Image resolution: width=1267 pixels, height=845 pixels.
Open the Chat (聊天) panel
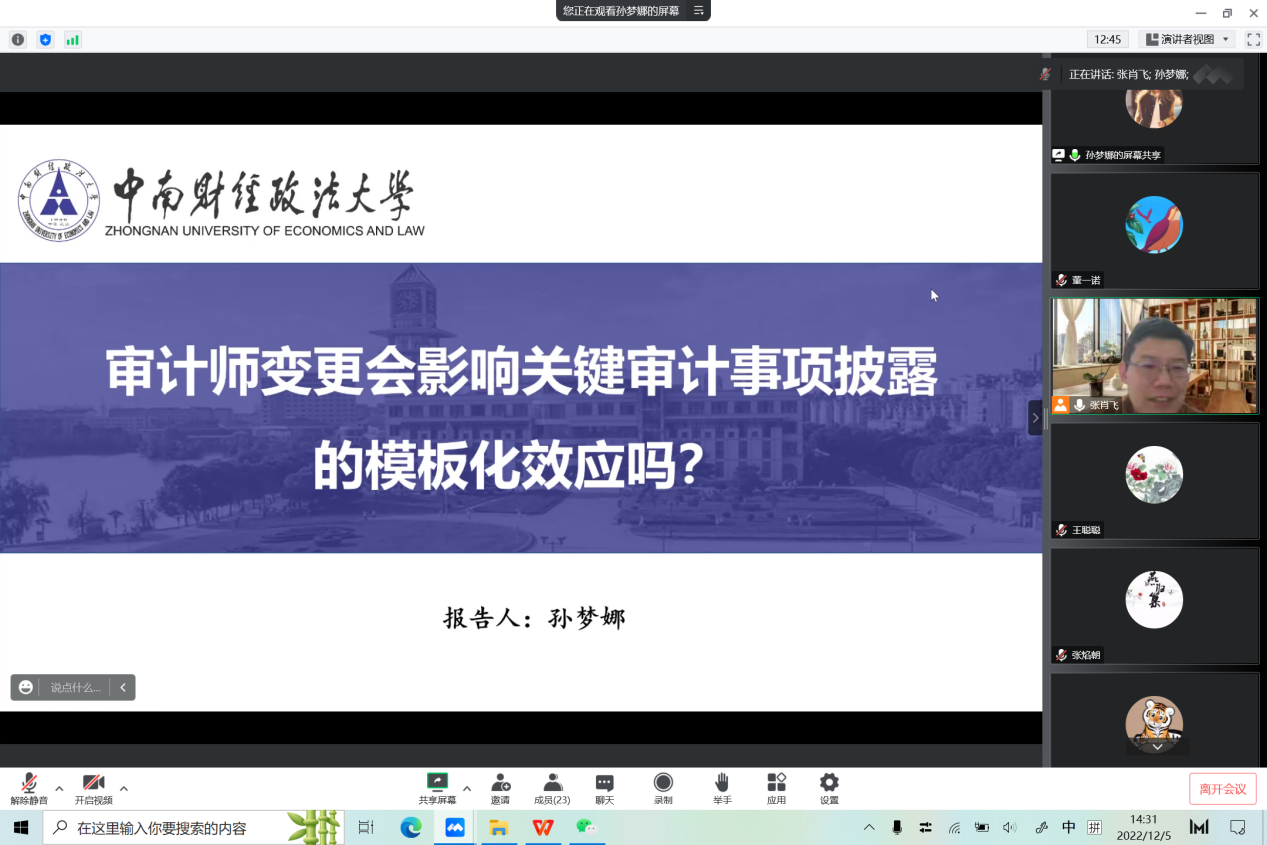coord(604,783)
